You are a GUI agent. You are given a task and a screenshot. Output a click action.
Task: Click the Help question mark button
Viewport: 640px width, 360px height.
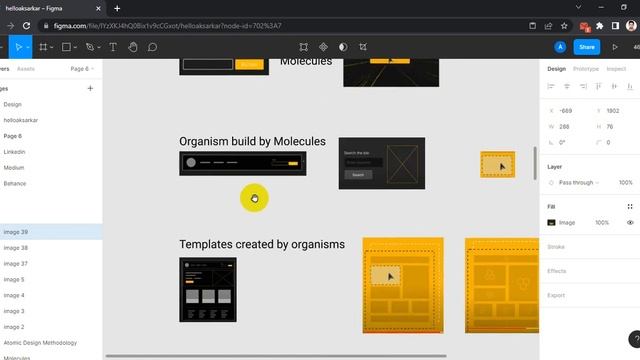[635, 339]
